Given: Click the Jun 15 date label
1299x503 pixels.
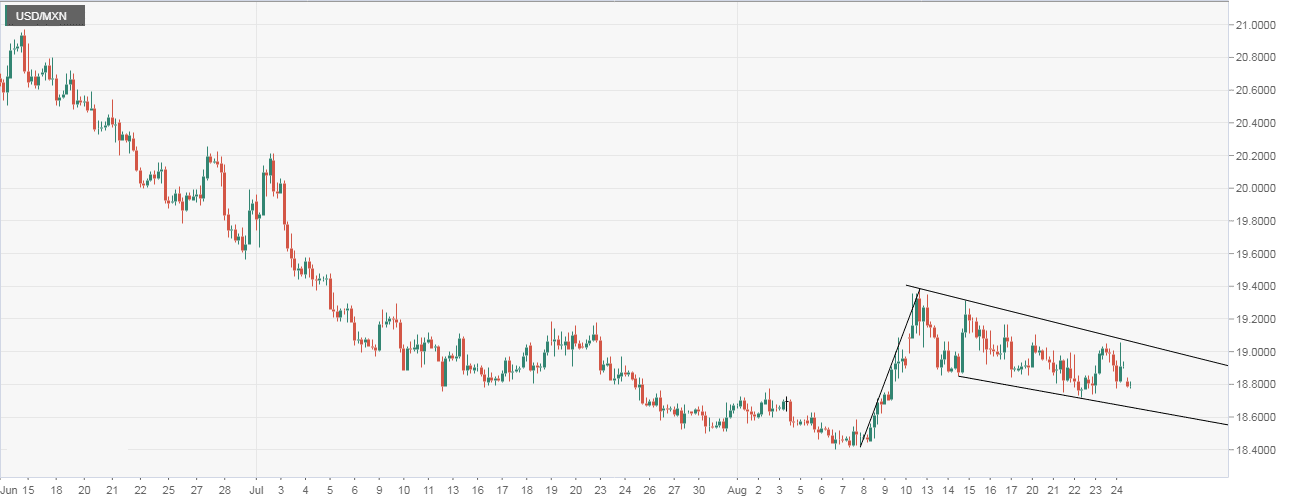Looking at the screenshot, I should pos(18,491).
